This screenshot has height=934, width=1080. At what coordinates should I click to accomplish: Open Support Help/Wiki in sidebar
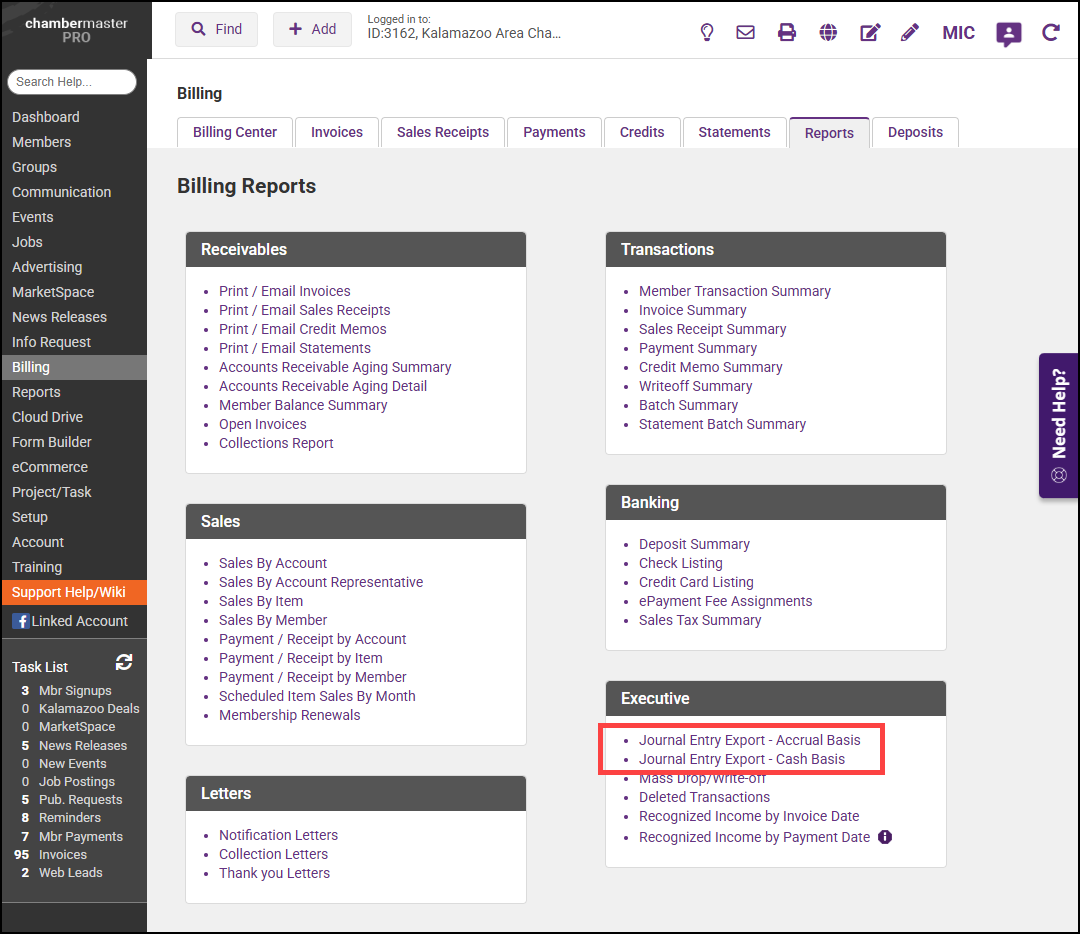[x=69, y=592]
